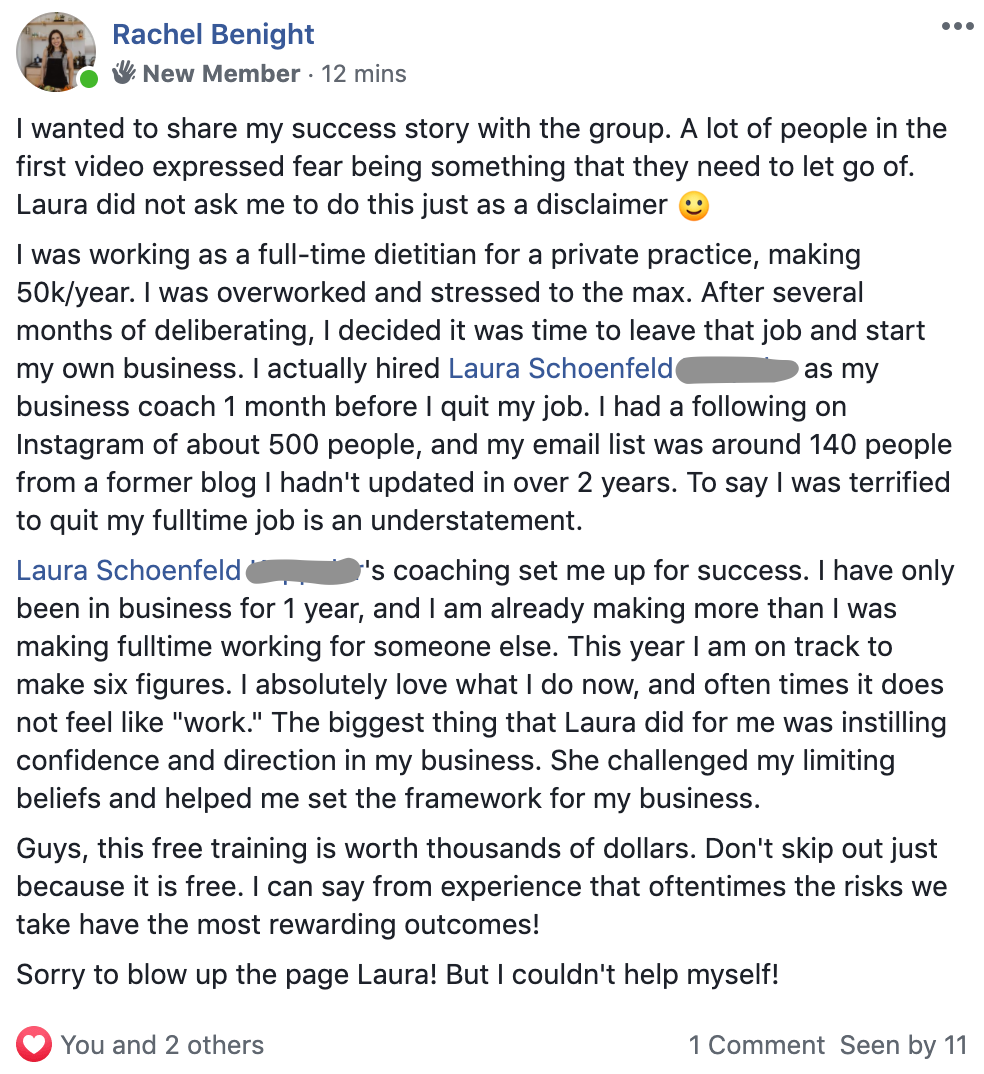984x1074 pixels.
Task: Open the Laura Schoenfeld mention after "actually hired"
Action: click(x=561, y=369)
